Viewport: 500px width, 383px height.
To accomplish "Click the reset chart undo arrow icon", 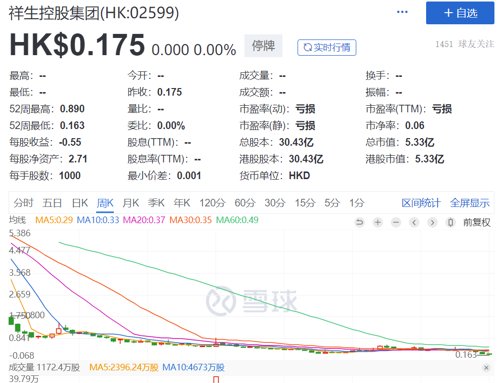I will pos(359,222).
